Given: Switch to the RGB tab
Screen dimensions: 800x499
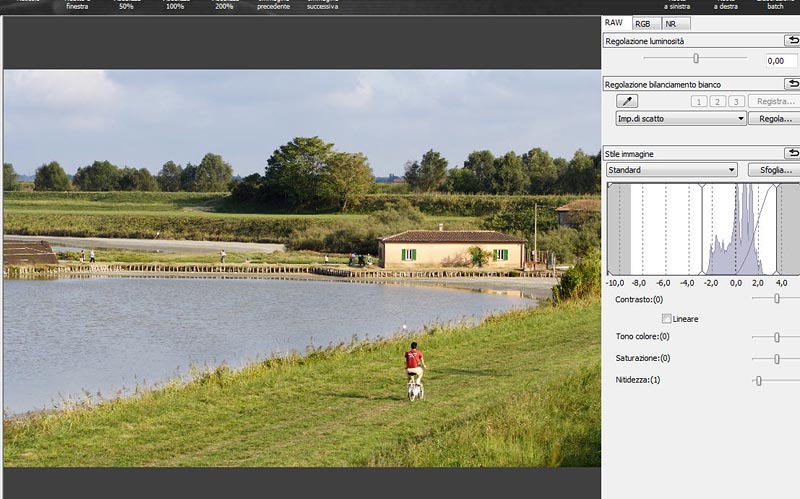Looking at the screenshot, I should coord(643,23).
